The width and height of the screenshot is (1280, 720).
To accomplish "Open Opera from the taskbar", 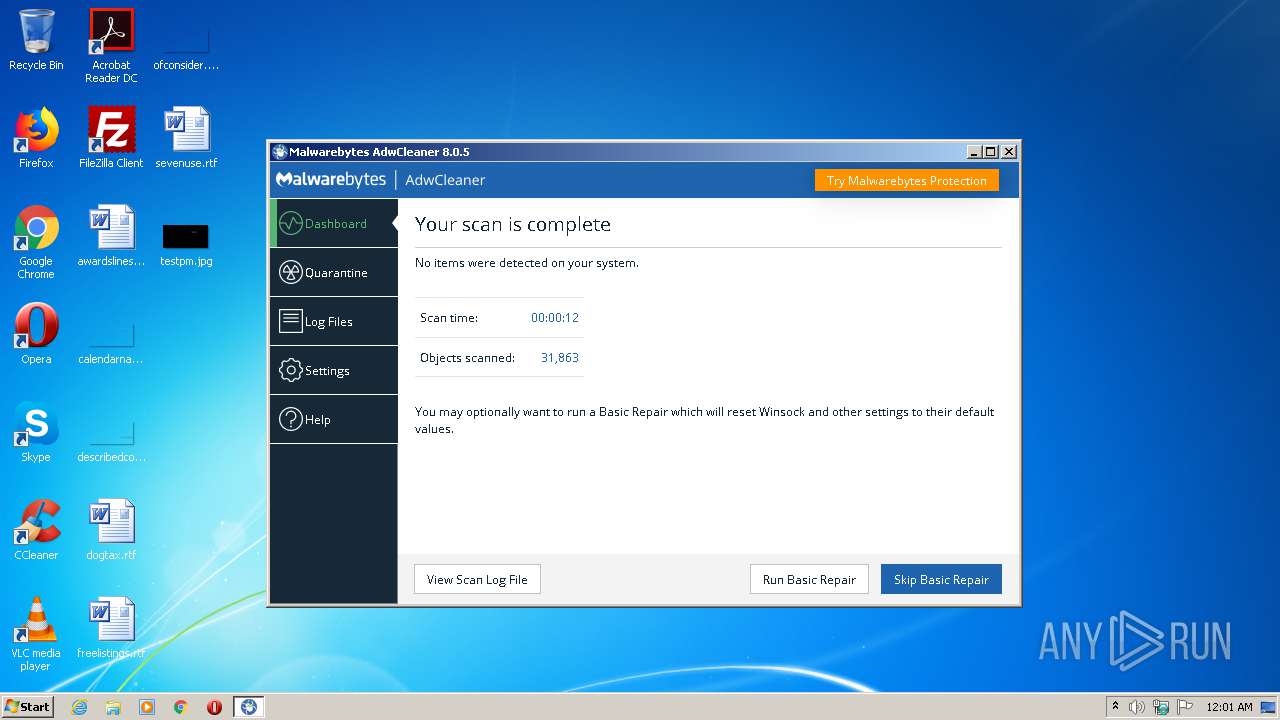I will 214,707.
